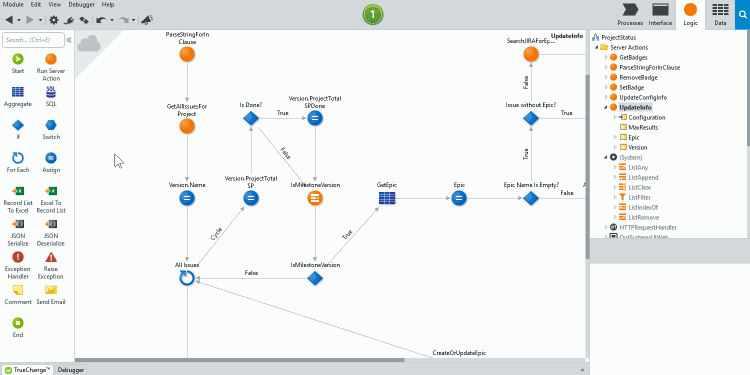The width and height of the screenshot is (750, 375).
Task: Expand the Epic variable node
Action: (616, 137)
